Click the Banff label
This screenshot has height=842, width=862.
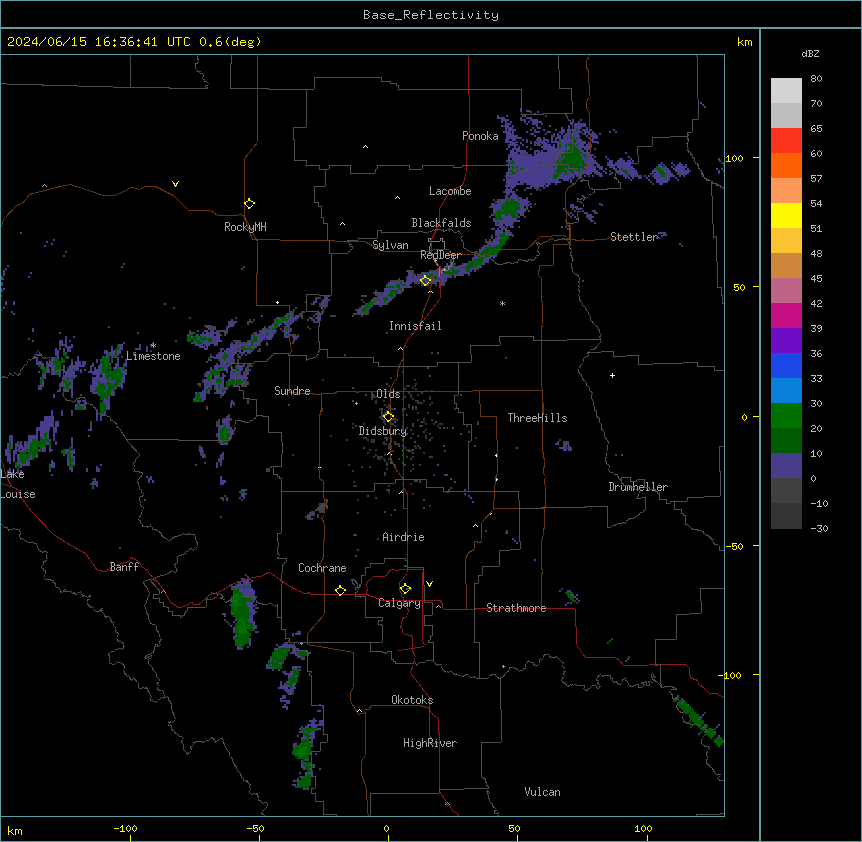click(x=124, y=567)
